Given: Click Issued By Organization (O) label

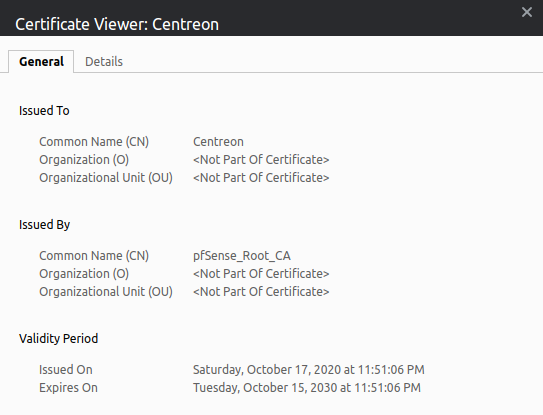Looking at the screenshot, I should 84,274.
